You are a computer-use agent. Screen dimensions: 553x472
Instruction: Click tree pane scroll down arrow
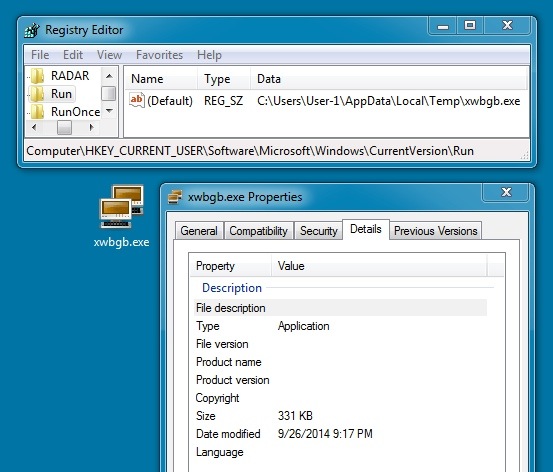point(109,111)
